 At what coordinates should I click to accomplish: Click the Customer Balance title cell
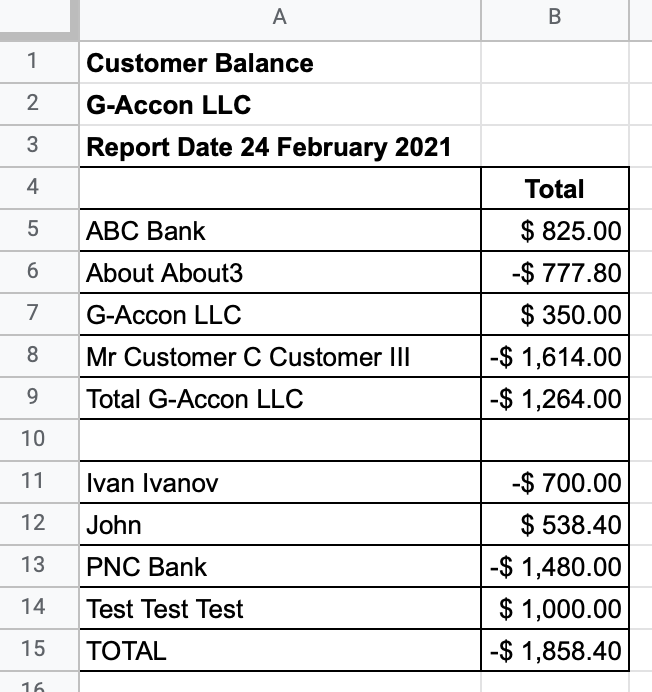tap(280, 62)
